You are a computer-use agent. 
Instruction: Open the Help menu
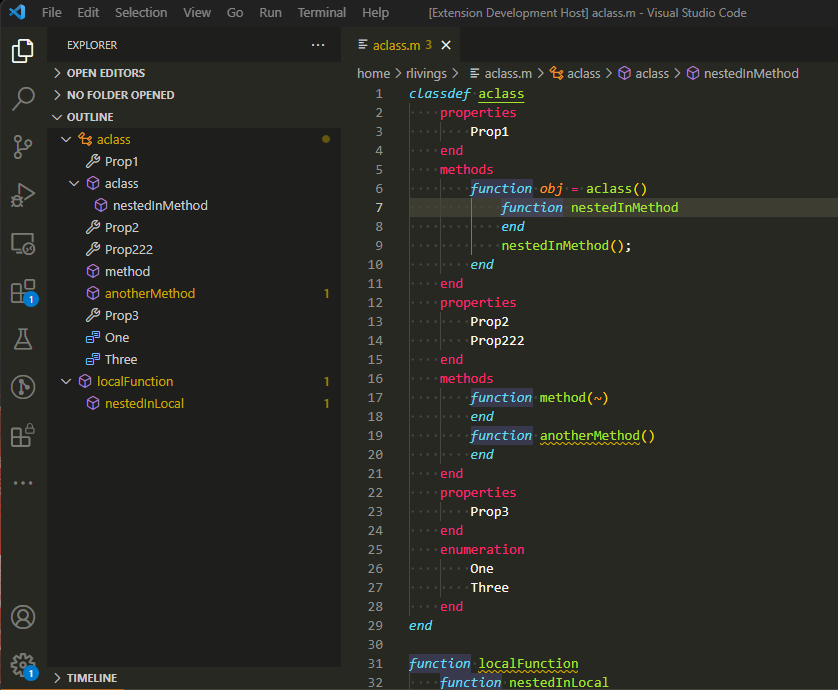(375, 12)
